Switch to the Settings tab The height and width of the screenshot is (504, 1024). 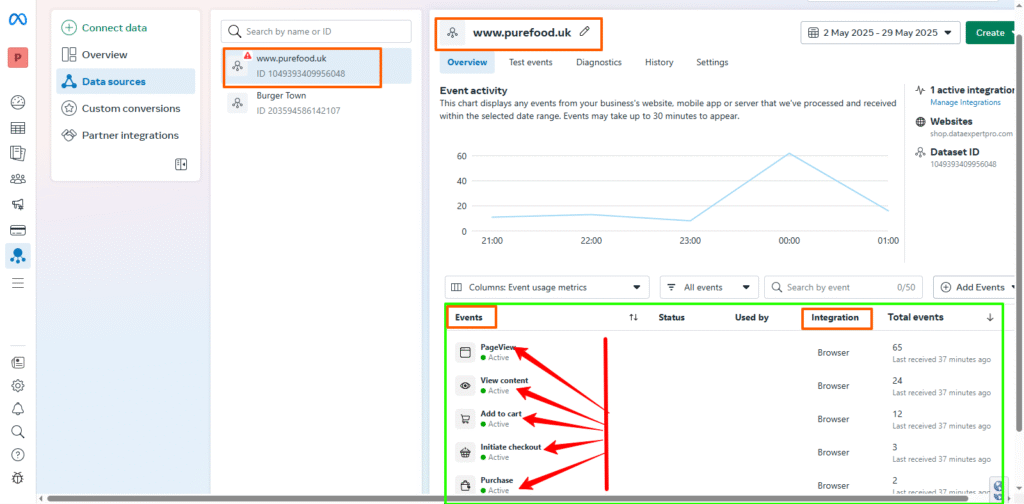(x=712, y=63)
